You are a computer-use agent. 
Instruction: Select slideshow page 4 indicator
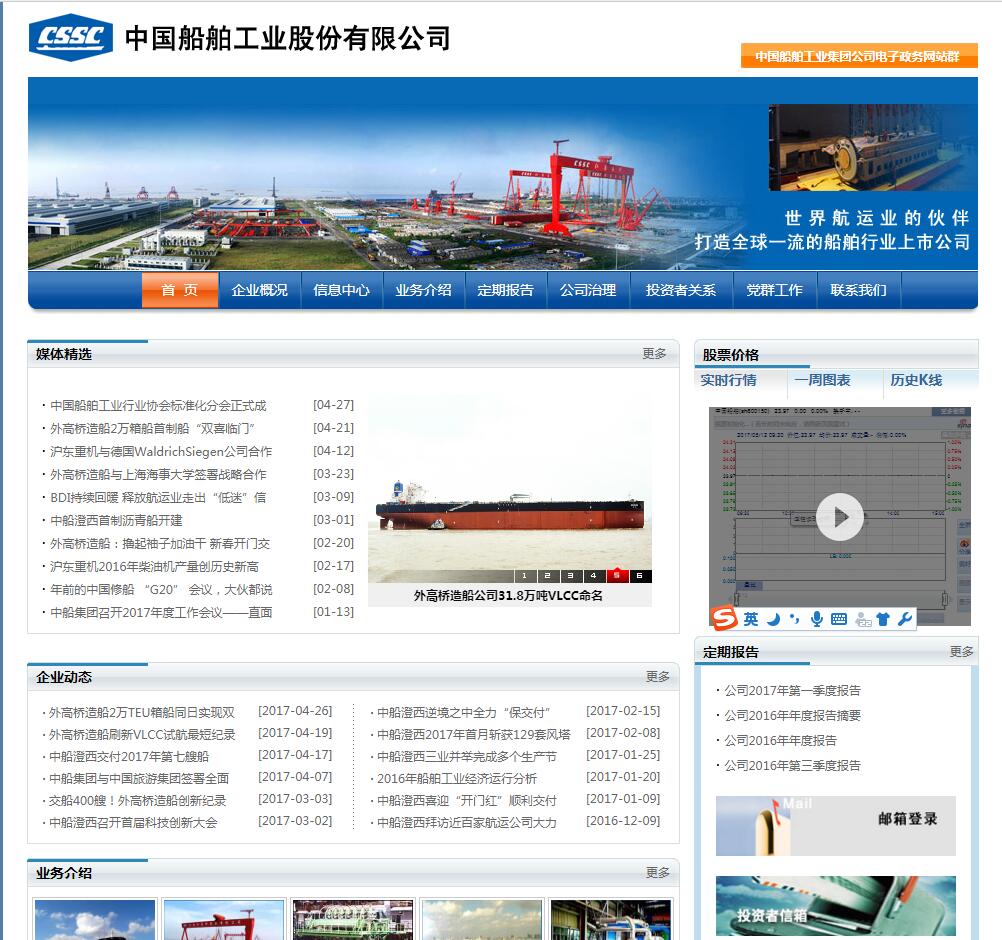[x=594, y=576]
